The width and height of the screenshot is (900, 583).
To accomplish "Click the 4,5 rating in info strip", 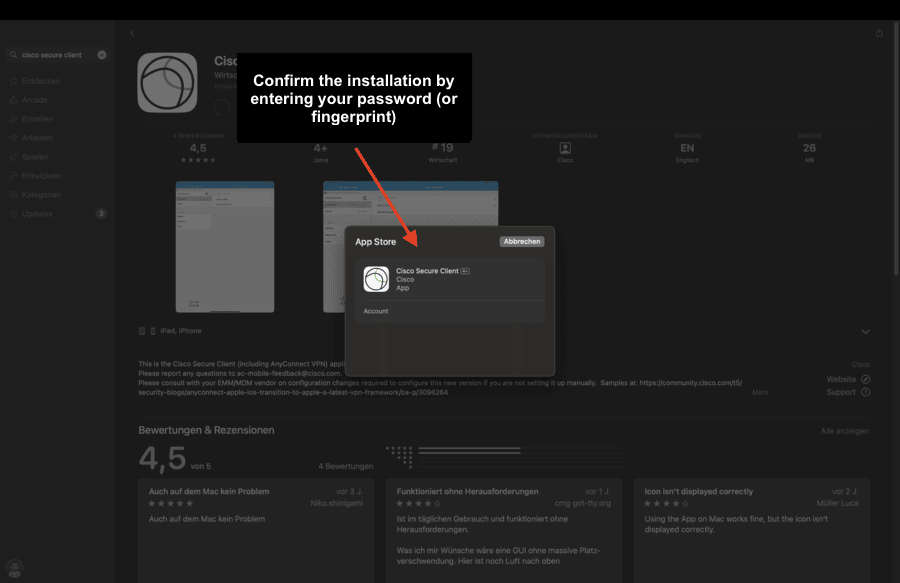I will coord(198,149).
